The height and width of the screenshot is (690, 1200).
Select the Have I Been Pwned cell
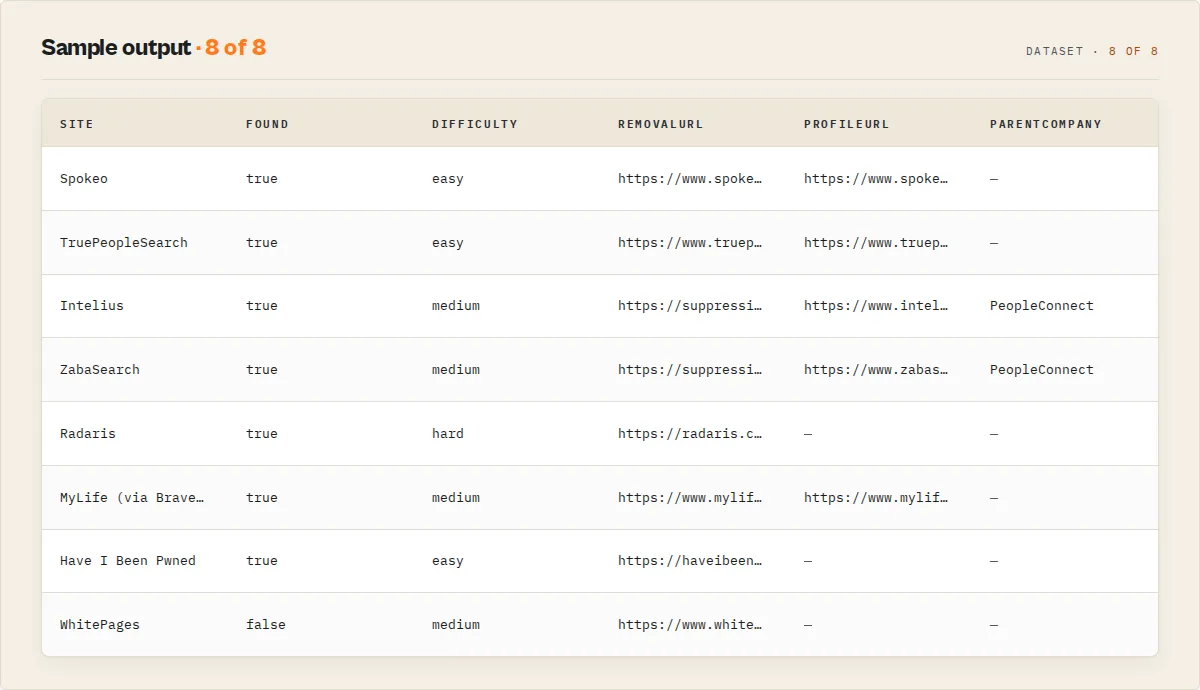coord(128,561)
